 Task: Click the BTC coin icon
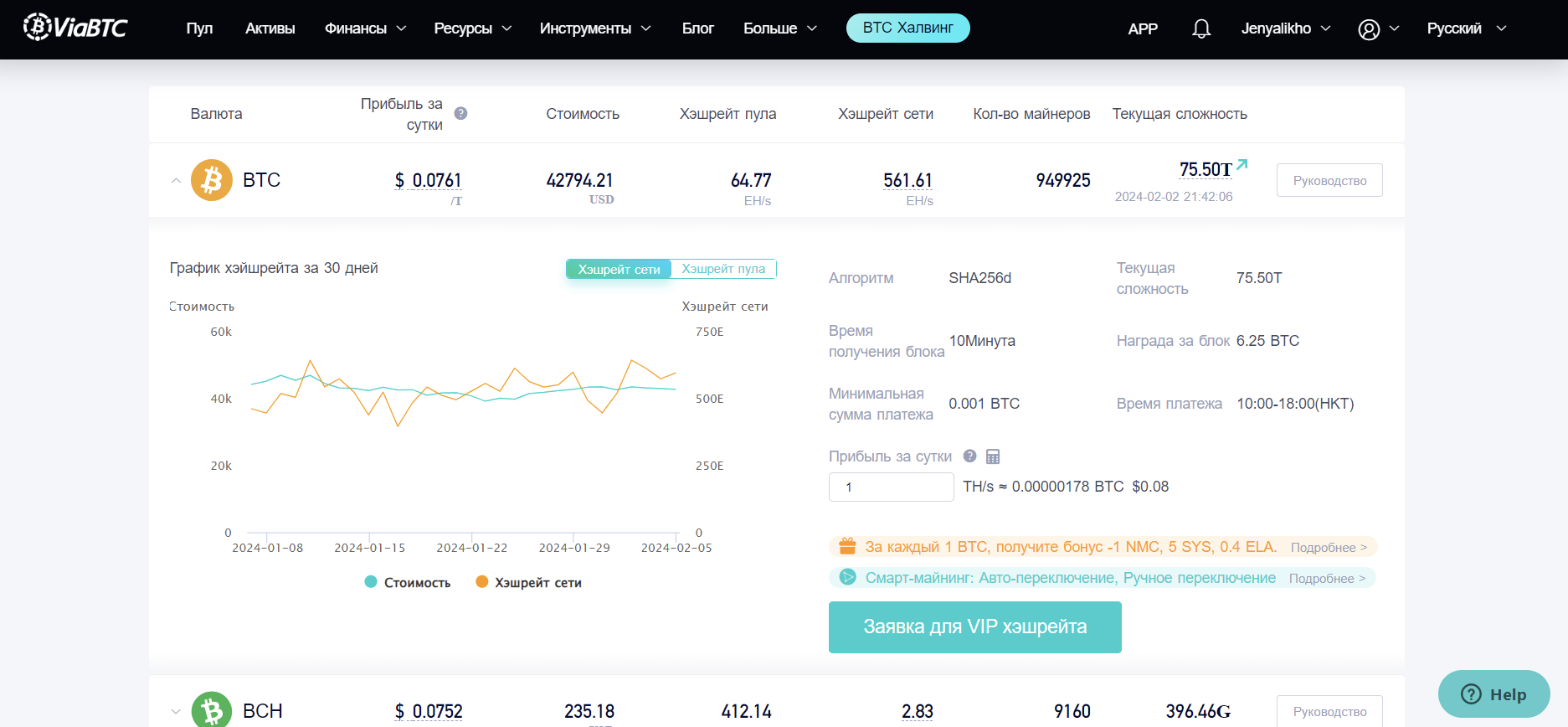click(x=211, y=180)
